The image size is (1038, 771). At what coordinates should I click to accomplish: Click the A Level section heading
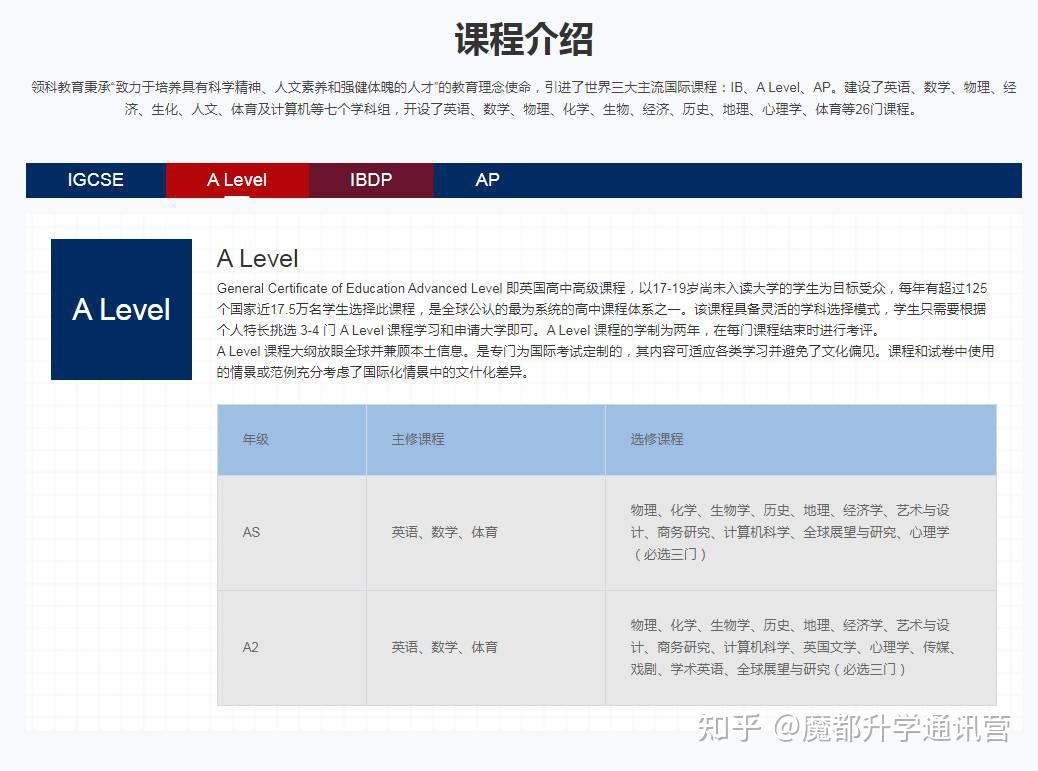coord(258,258)
